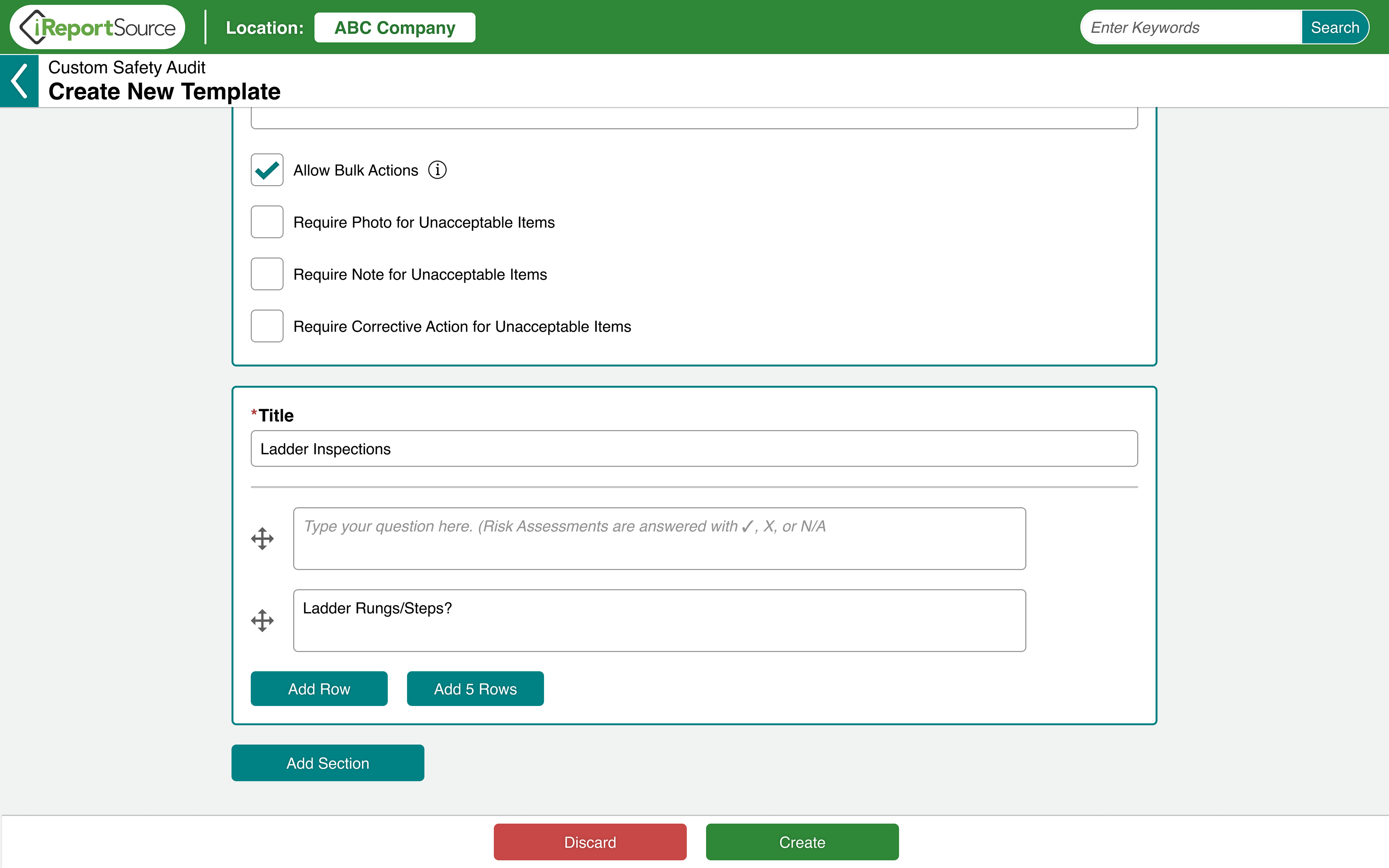Click the Custom Safety Audit breadcrumb text
The image size is (1389, 868).
127,67
